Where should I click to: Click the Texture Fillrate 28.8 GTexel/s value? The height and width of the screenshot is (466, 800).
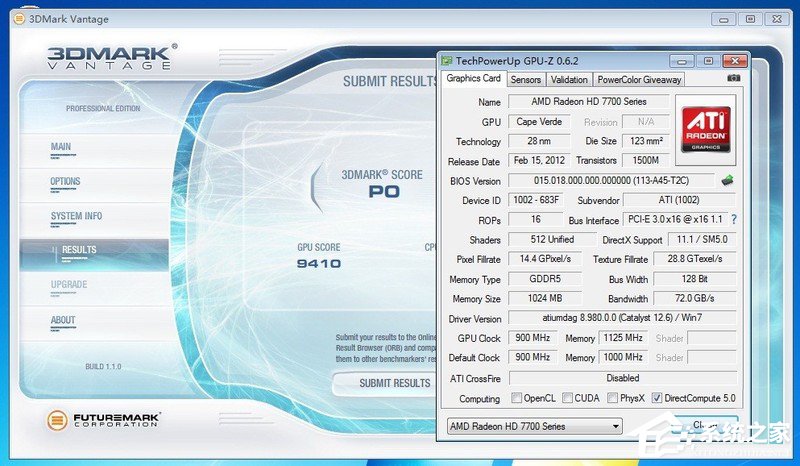click(x=695, y=259)
